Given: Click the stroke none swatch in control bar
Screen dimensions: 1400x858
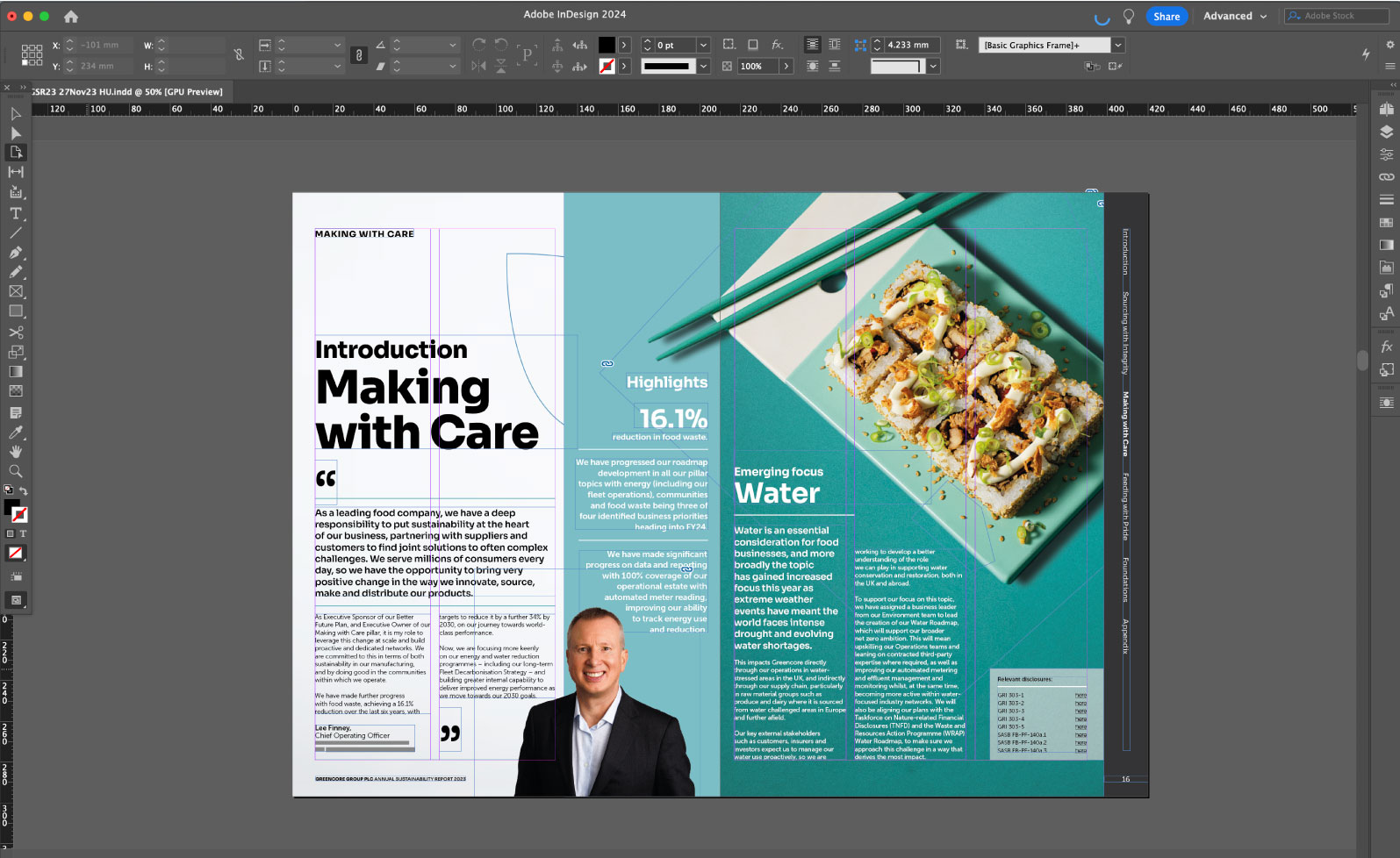Looking at the screenshot, I should click(x=607, y=66).
